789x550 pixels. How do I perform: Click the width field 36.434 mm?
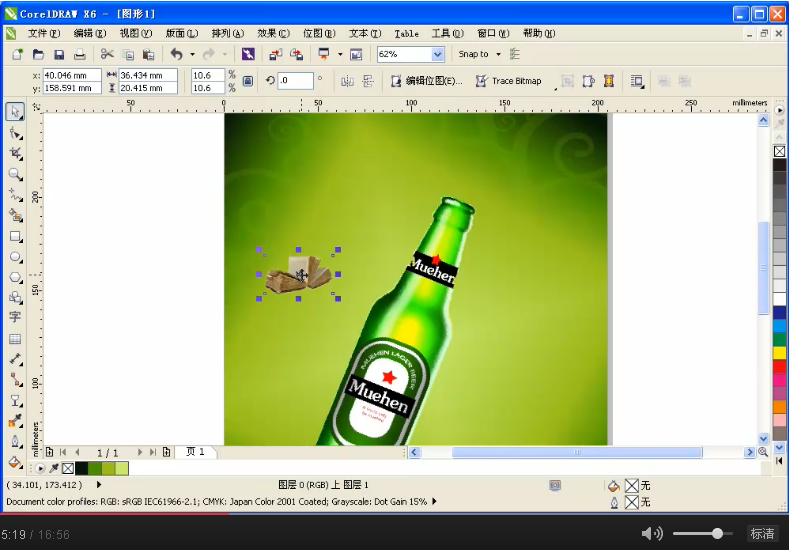148,75
